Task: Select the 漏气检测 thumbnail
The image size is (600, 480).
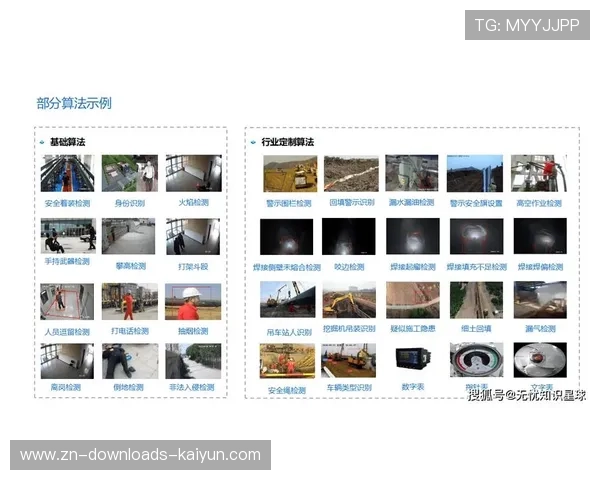Action: 540,300
